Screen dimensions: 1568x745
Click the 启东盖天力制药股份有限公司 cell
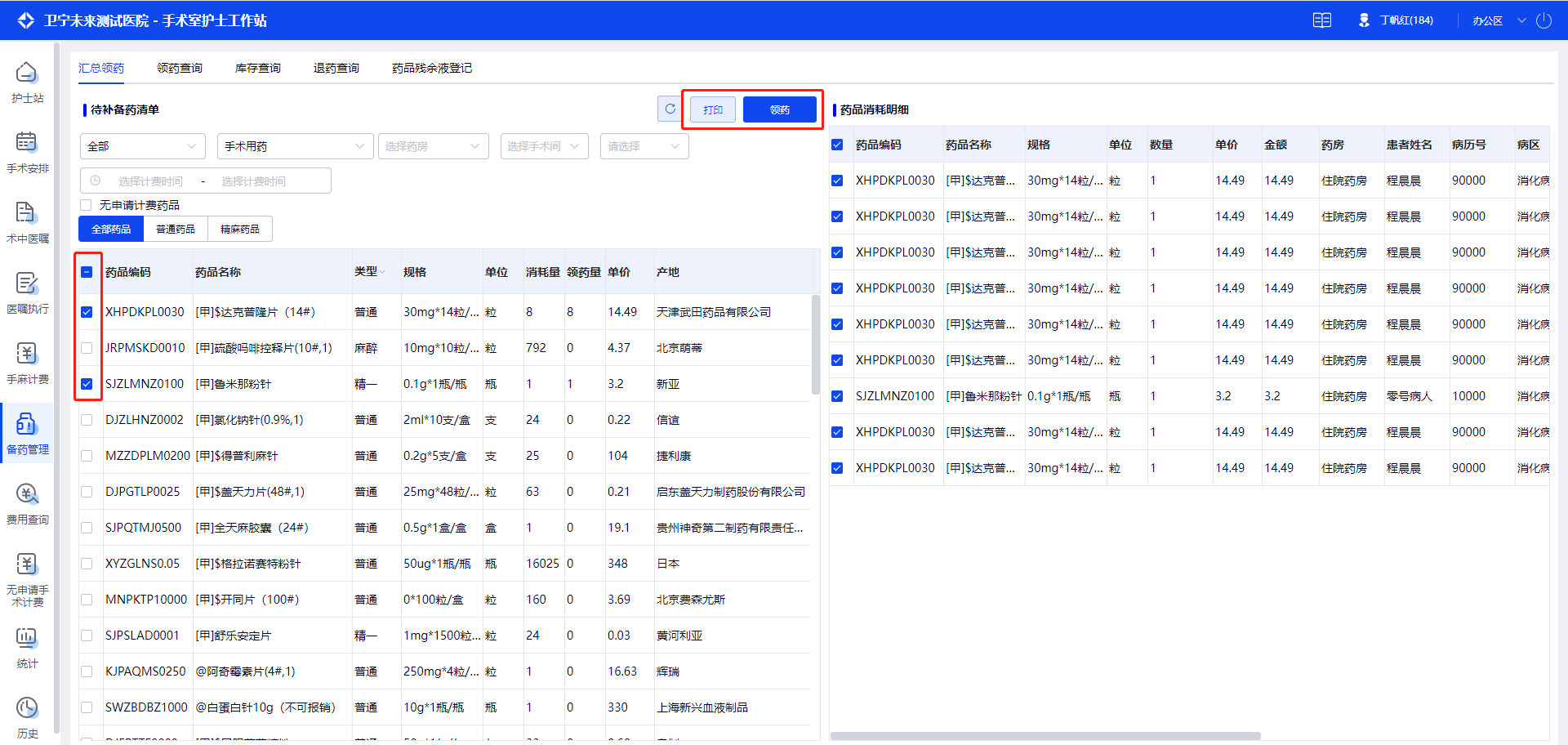pyautogui.click(x=731, y=492)
